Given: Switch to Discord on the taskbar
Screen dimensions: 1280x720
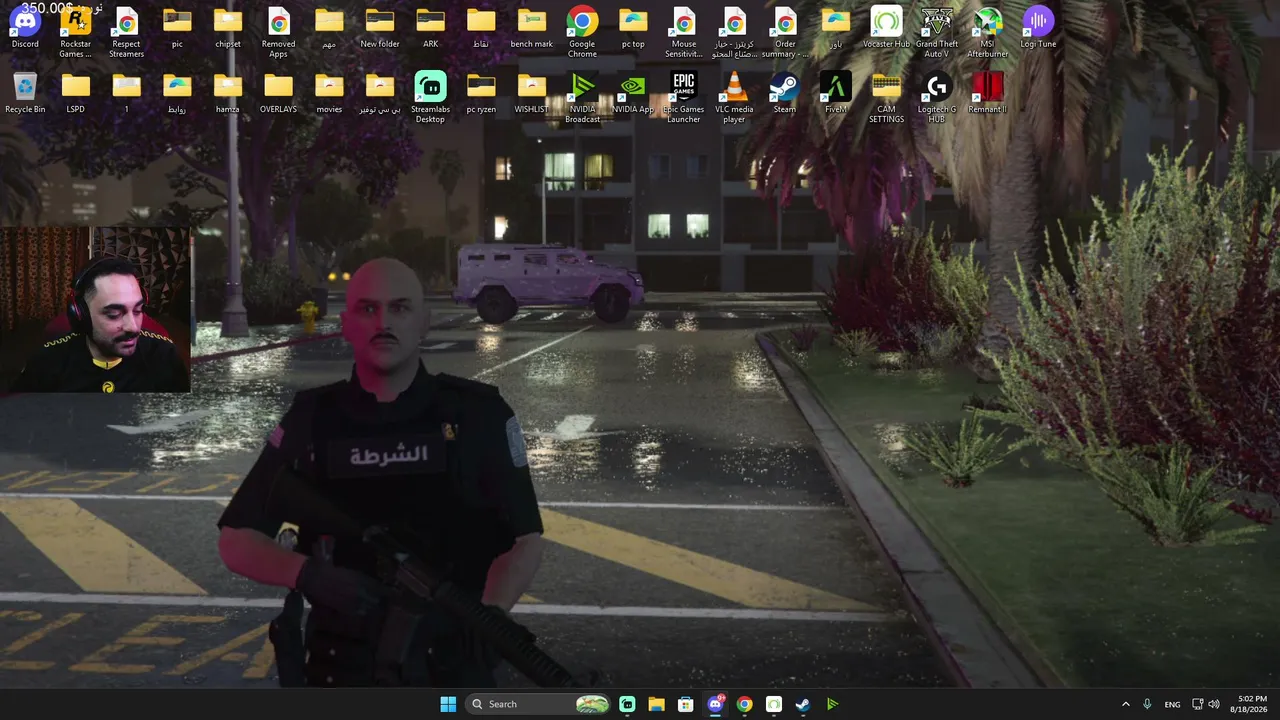Looking at the screenshot, I should 715,704.
